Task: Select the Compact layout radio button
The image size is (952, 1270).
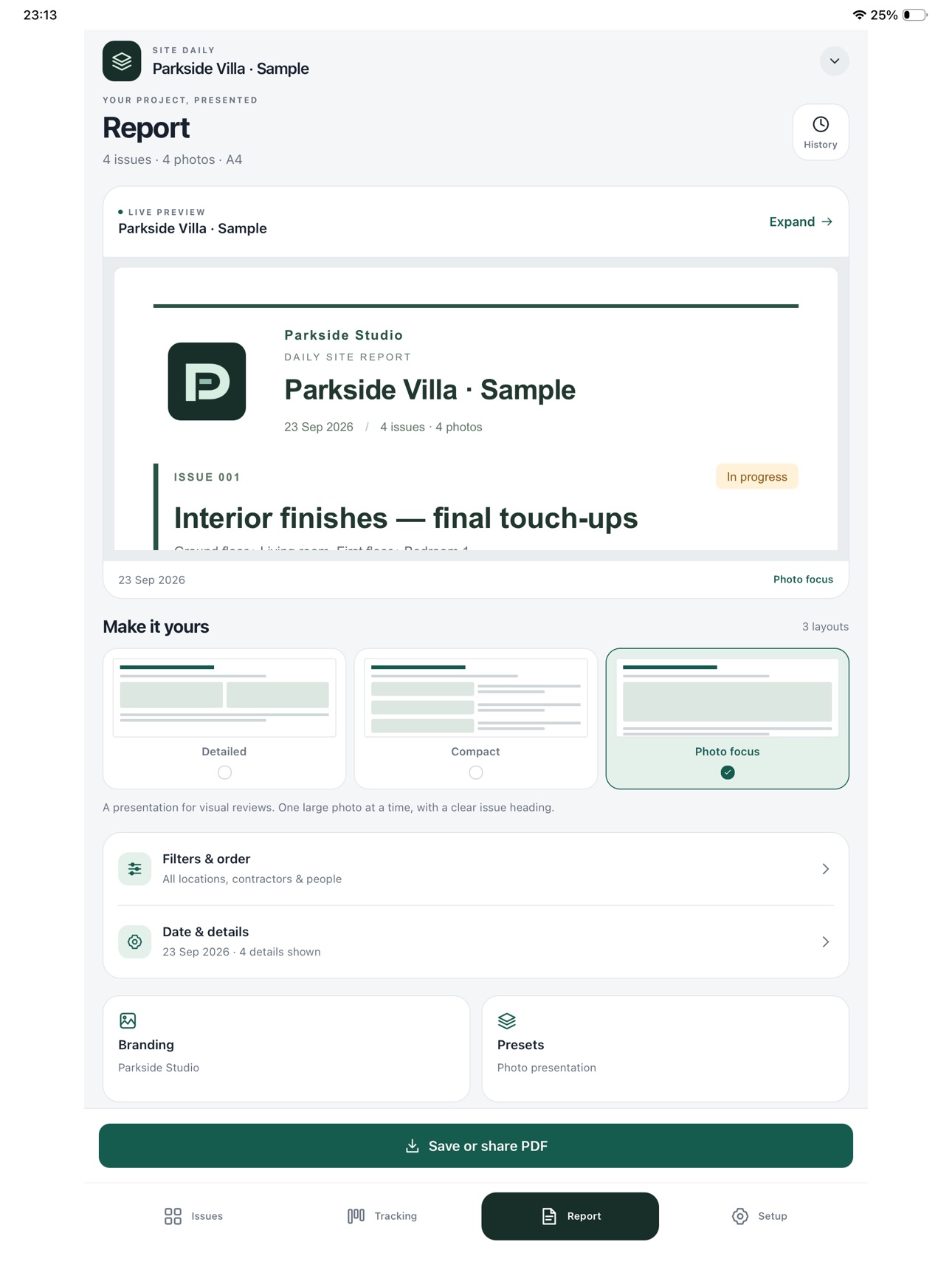Action: pyautogui.click(x=476, y=772)
